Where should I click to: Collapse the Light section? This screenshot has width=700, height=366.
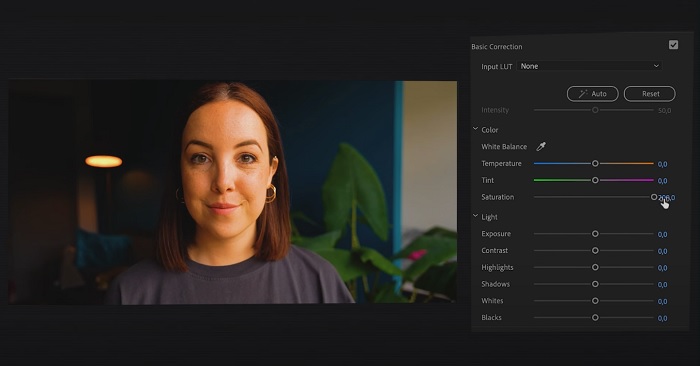(475, 216)
